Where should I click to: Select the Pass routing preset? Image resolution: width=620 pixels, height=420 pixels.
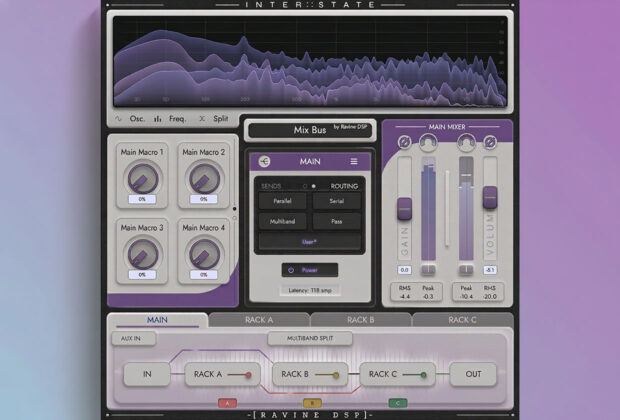(x=336, y=221)
